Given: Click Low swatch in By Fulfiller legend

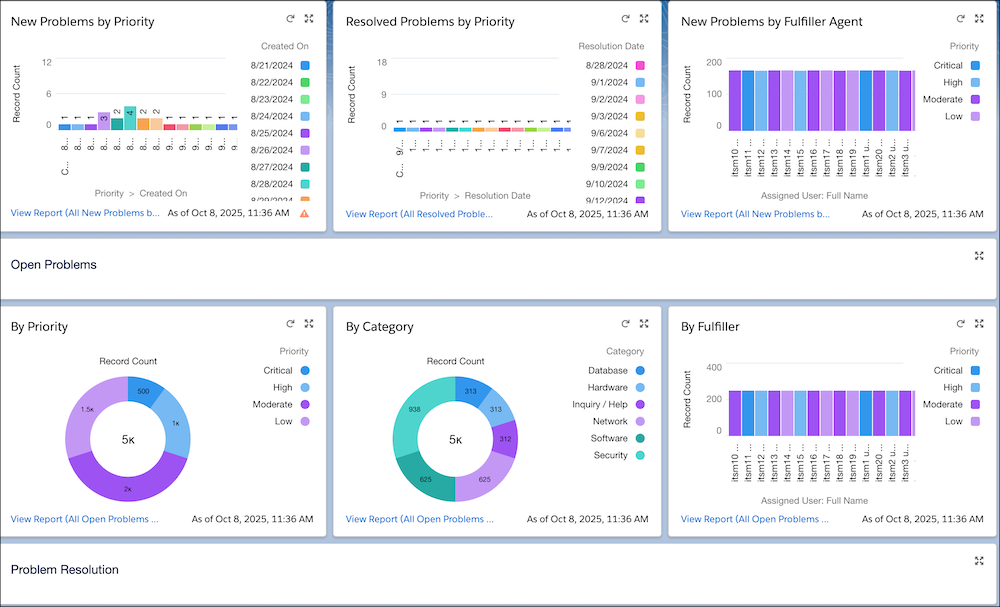Looking at the screenshot, I should tap(975, 421).
